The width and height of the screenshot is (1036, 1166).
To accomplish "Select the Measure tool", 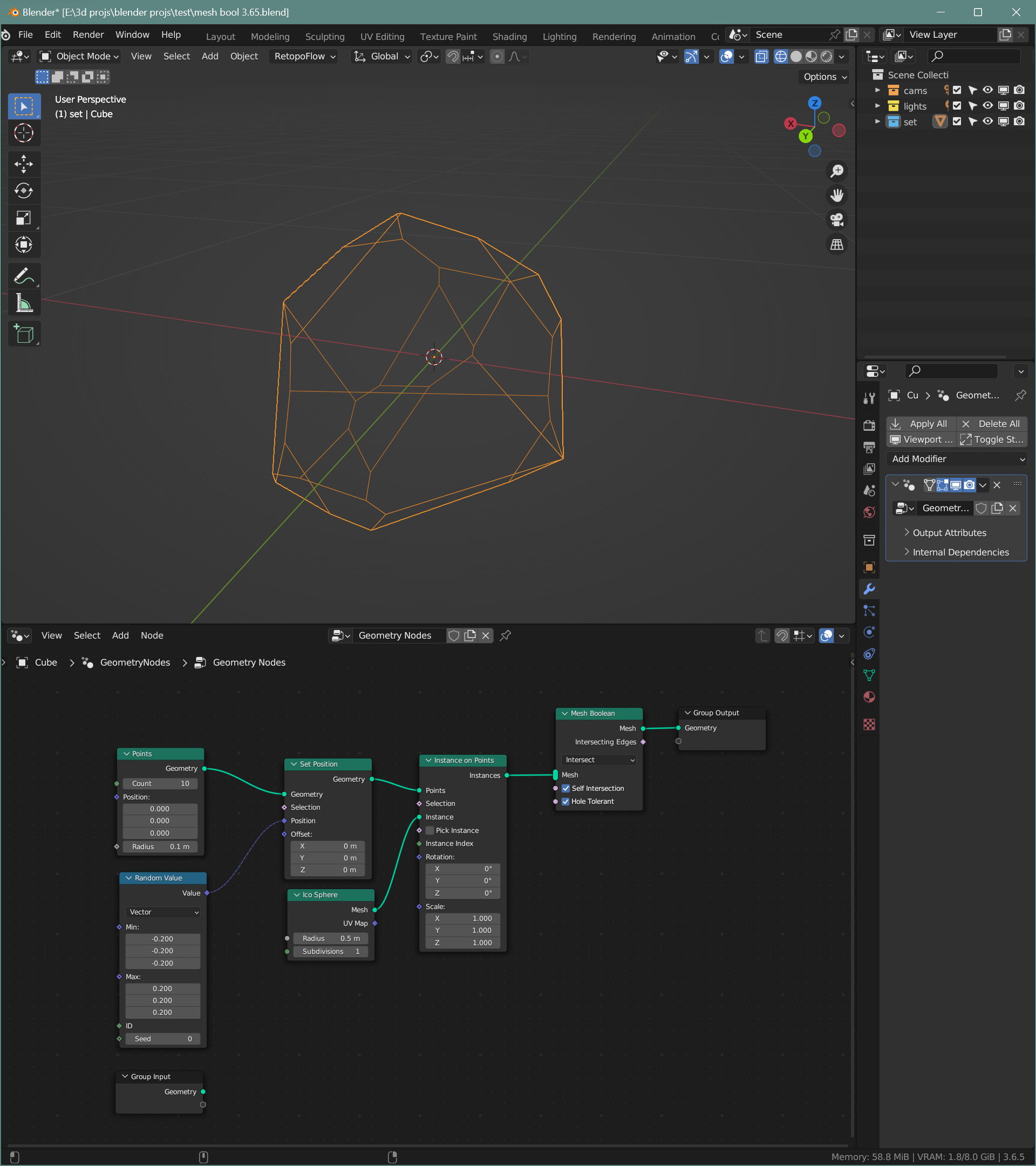I will pos(23,303).
